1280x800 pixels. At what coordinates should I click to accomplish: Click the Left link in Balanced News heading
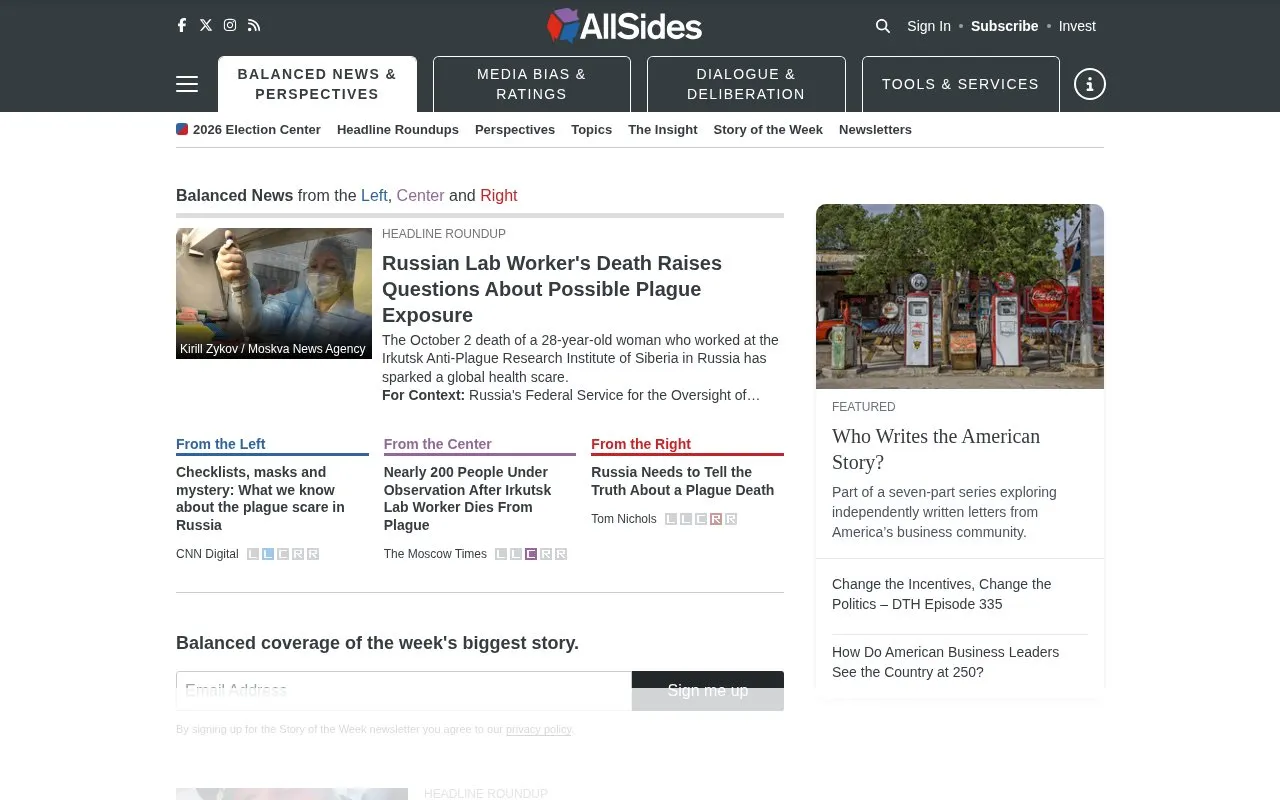point(374,196)
